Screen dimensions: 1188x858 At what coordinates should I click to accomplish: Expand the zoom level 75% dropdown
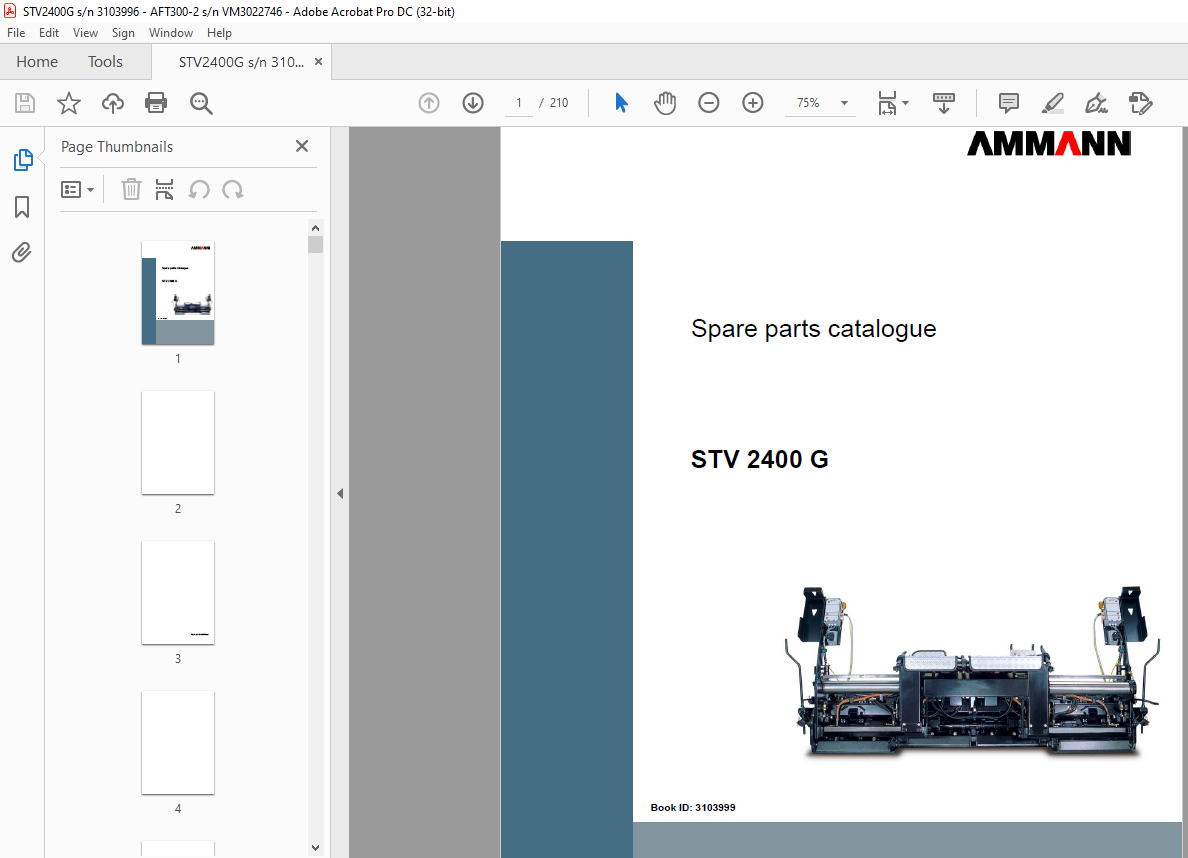(844, 103)
